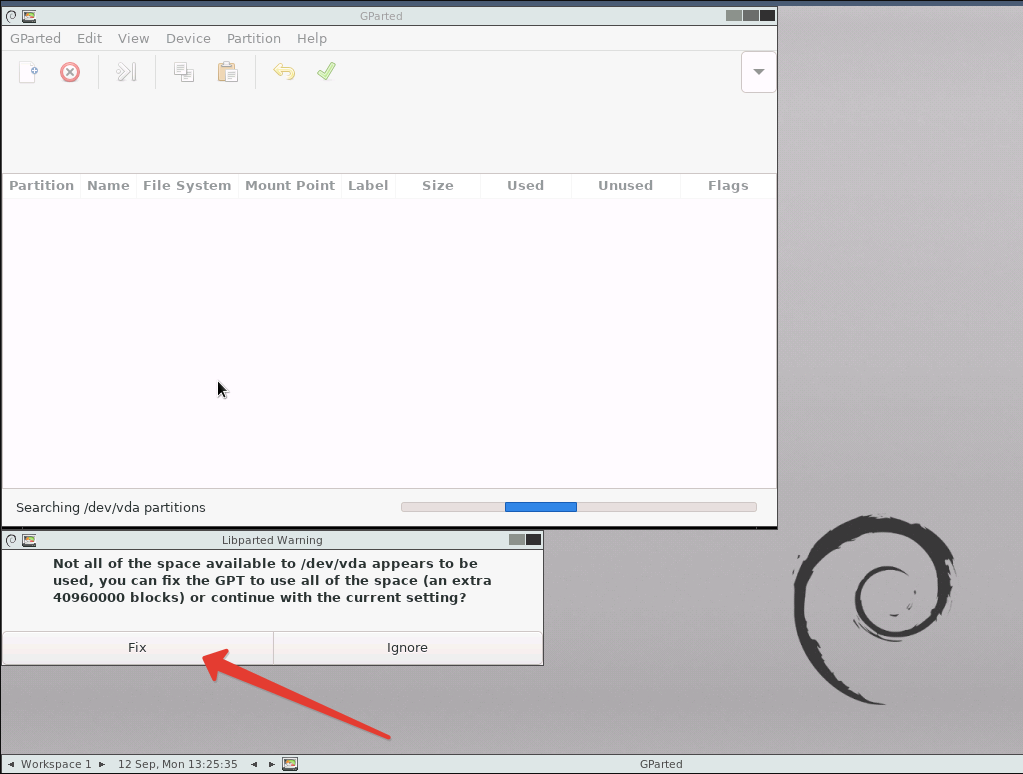
Task: Click the GParted window icon
Action: click(x=27, y=15)
